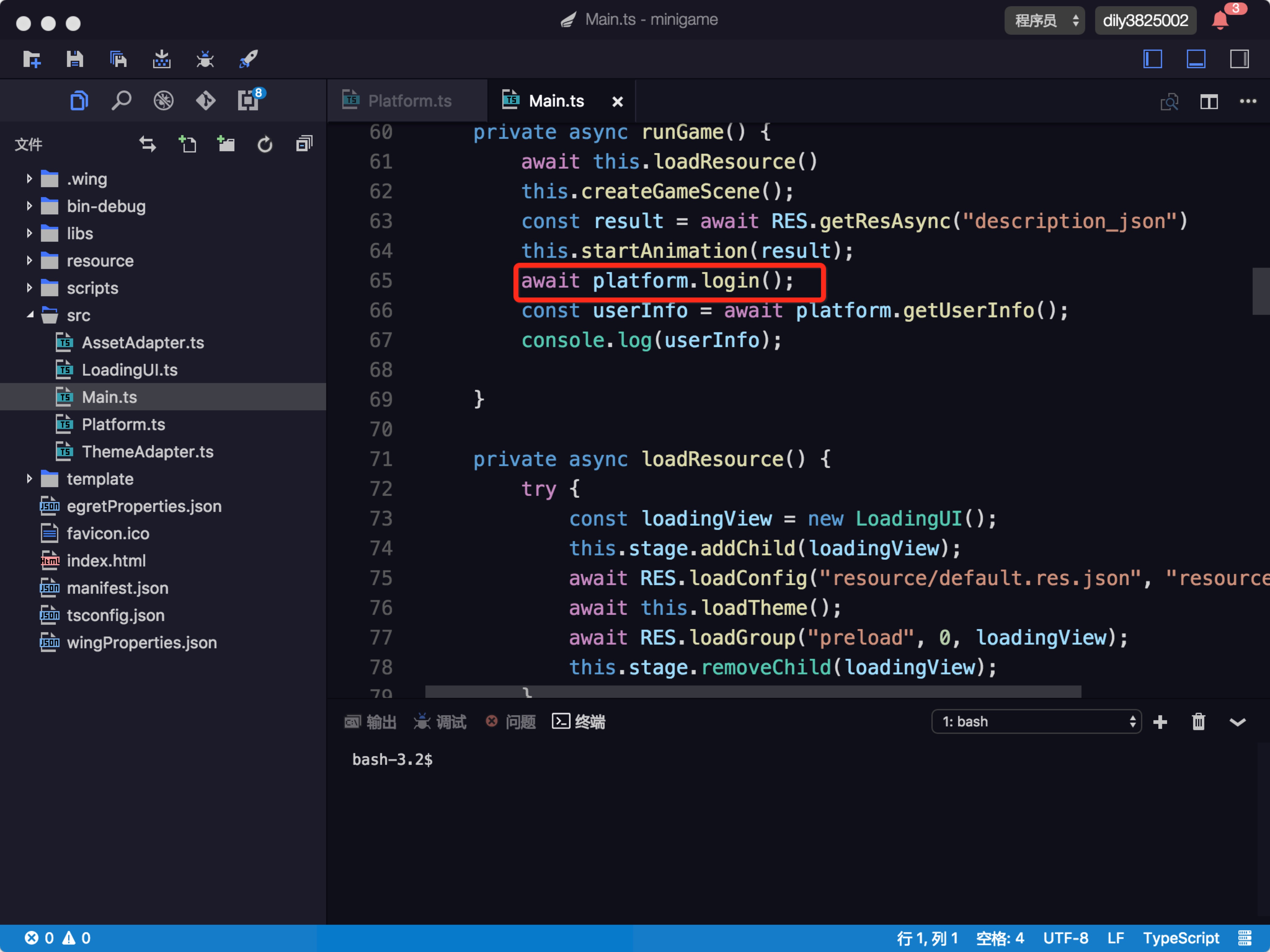1270x952 pixels.
Task: Open the search panel magnifier icon
Action: tap(121, 101)
